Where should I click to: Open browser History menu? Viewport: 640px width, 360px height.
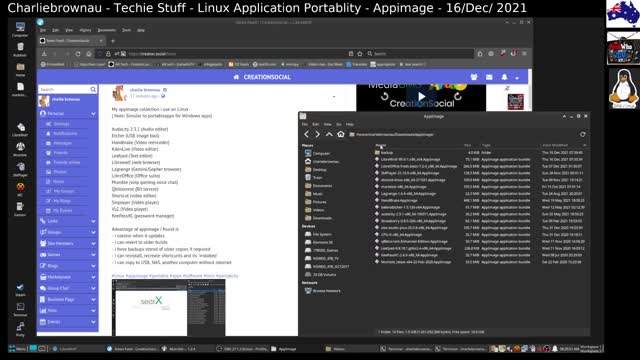[x=85, y=30]
